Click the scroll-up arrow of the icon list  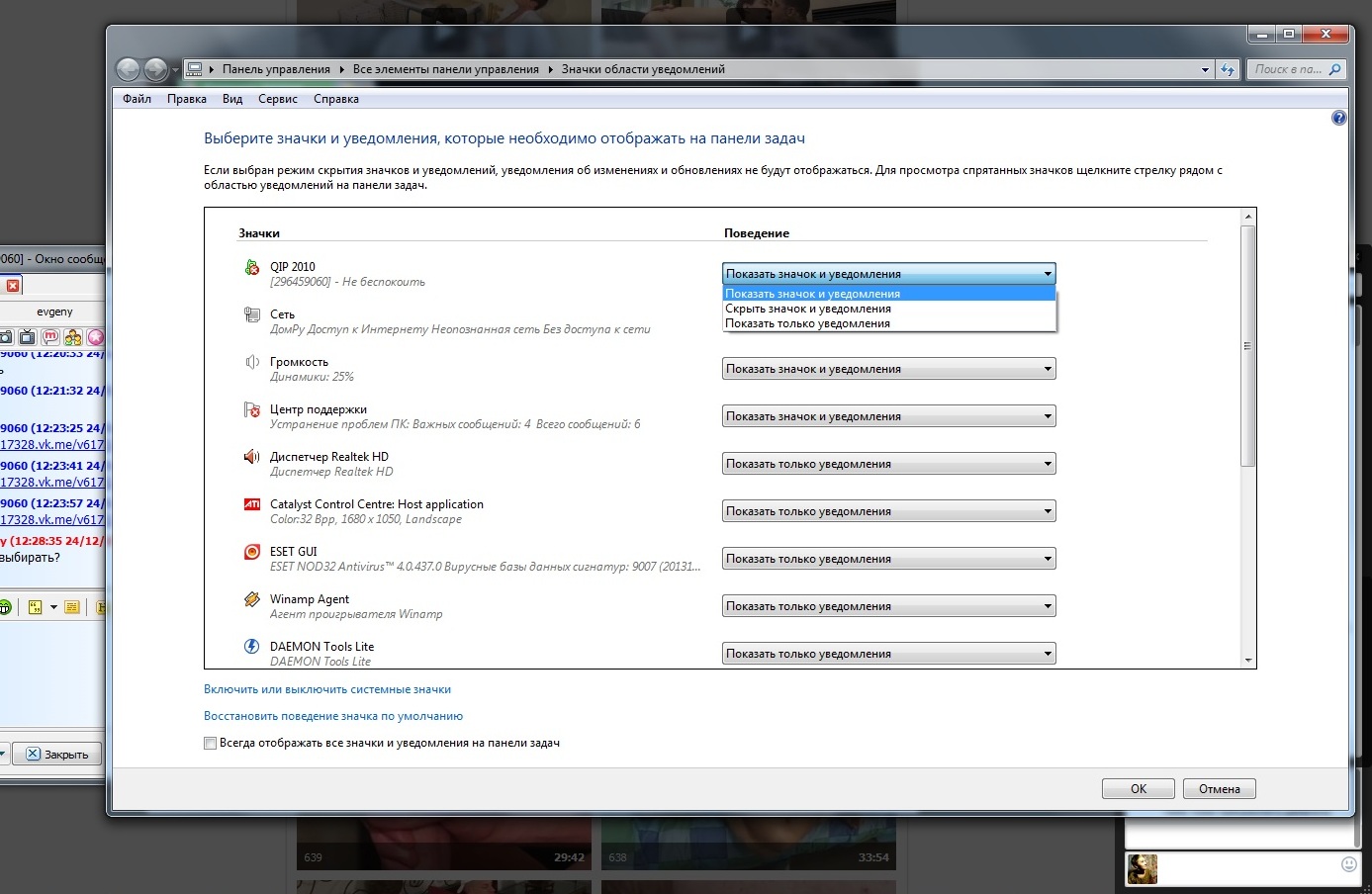[x=1248, y=217]
